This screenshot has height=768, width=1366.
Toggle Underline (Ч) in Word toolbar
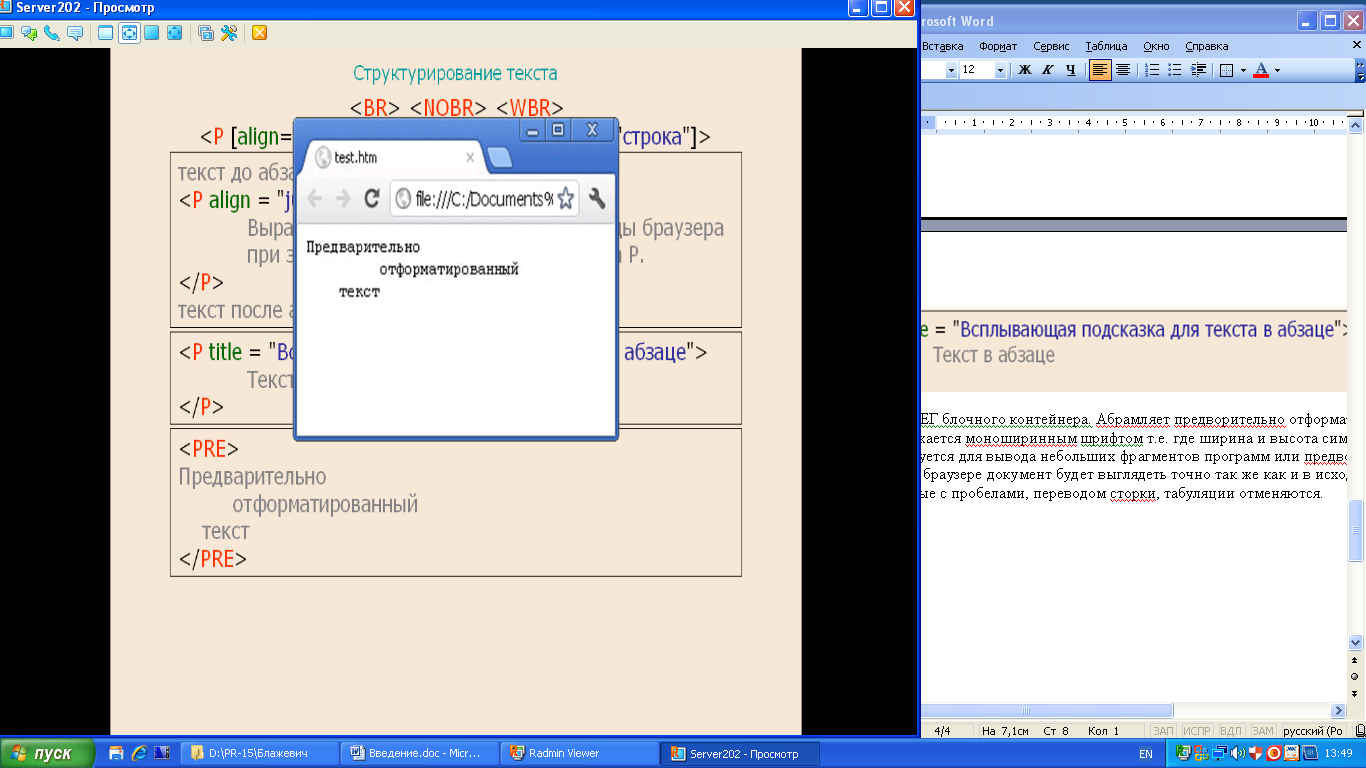pos(1071,70)
